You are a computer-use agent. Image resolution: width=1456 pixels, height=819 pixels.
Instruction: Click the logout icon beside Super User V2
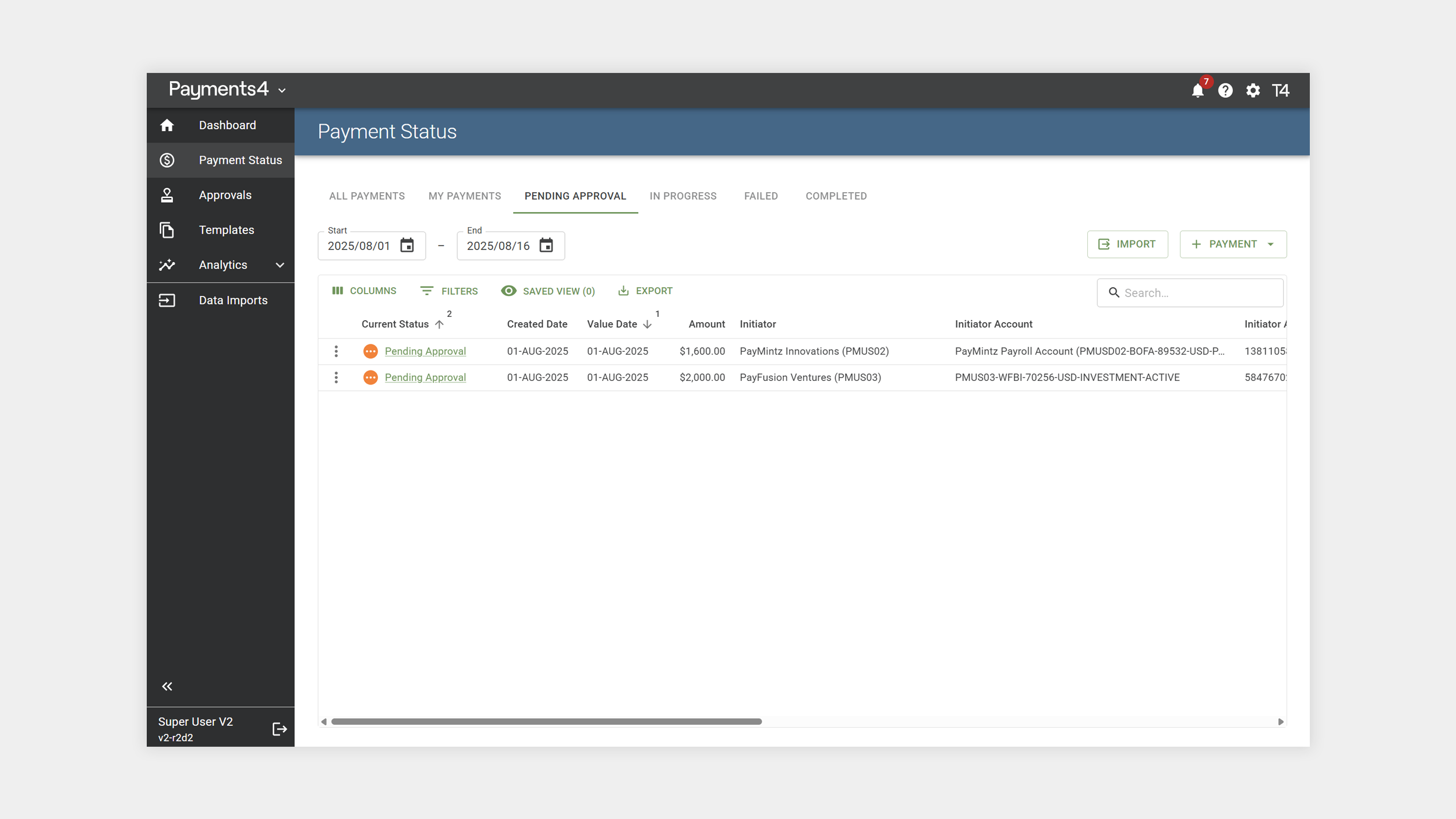pos(280,729)
